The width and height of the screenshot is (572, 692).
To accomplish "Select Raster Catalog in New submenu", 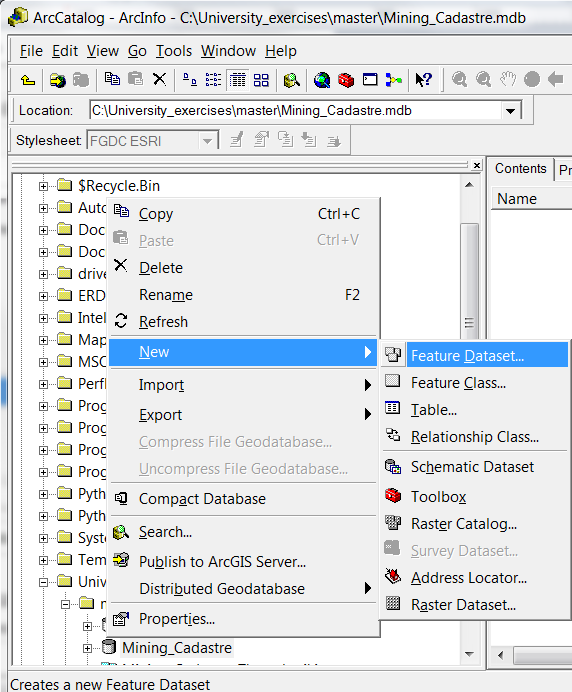I will click(475, 524).
